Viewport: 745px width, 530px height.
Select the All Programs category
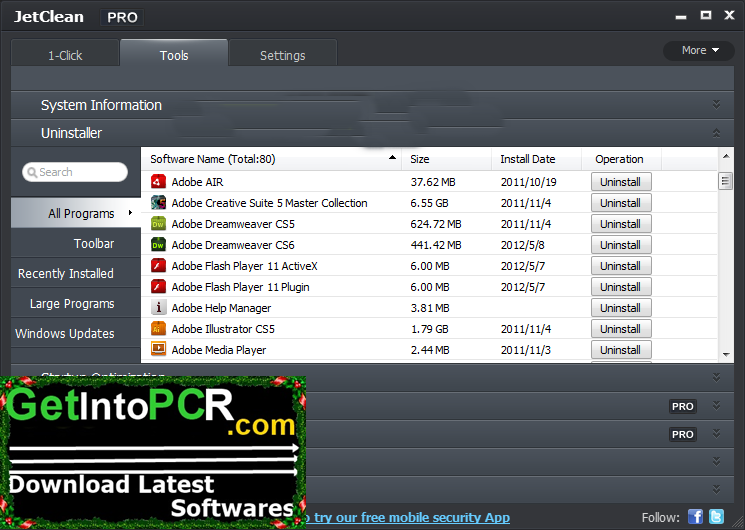point(76,213)
